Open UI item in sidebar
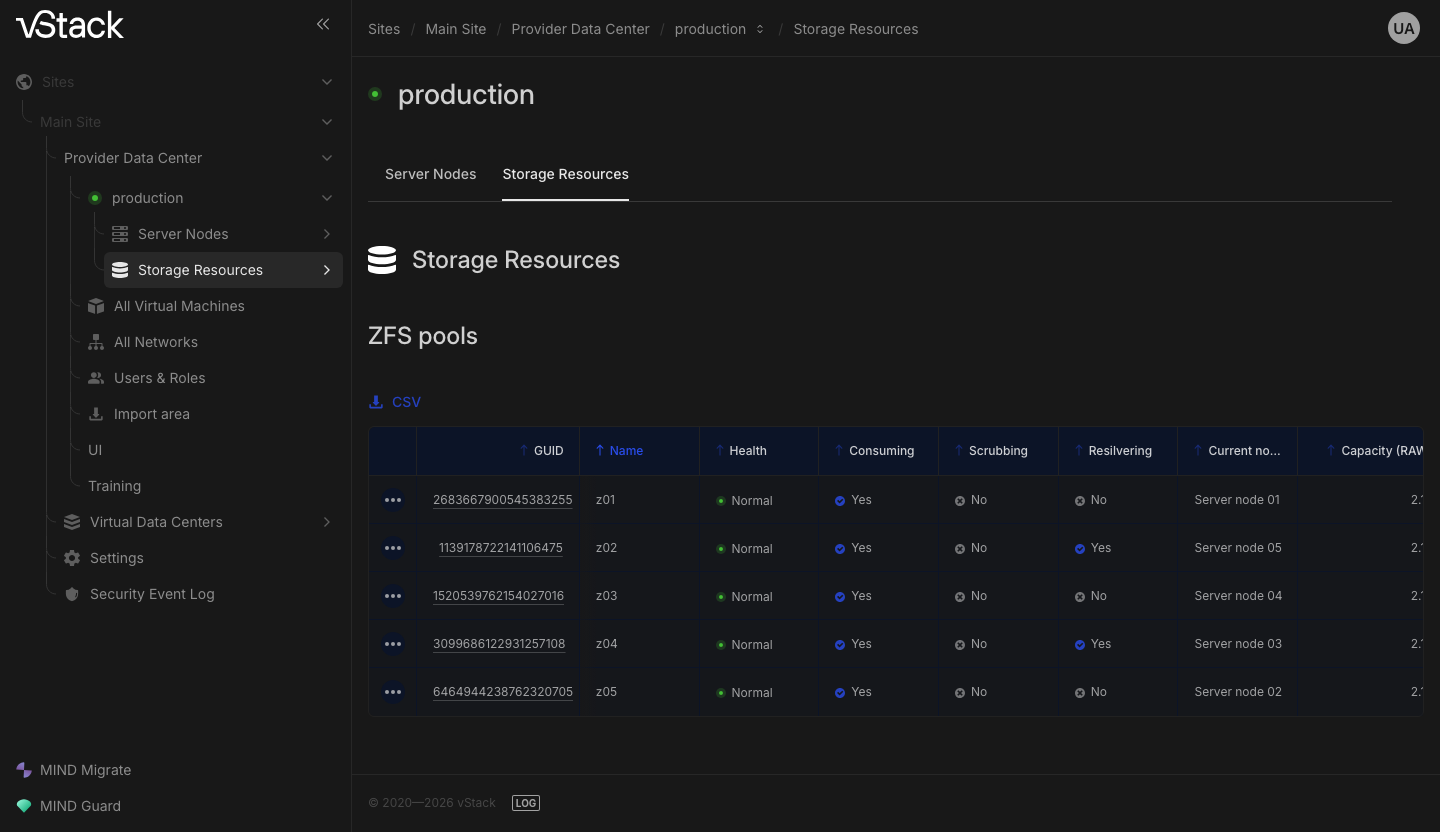Image resolution: width=1440 pixels, height=832 pixels. click(x=95, y=450)
